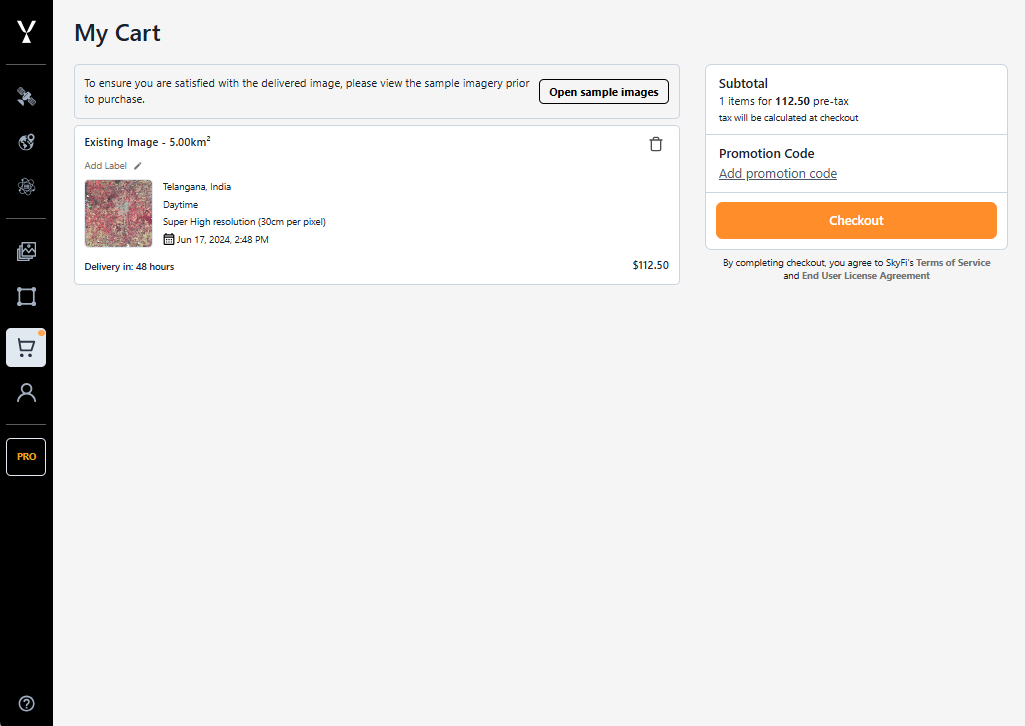Open the satellite tasking icon in sidebar

pyautogui.click(x=26, y=97)
